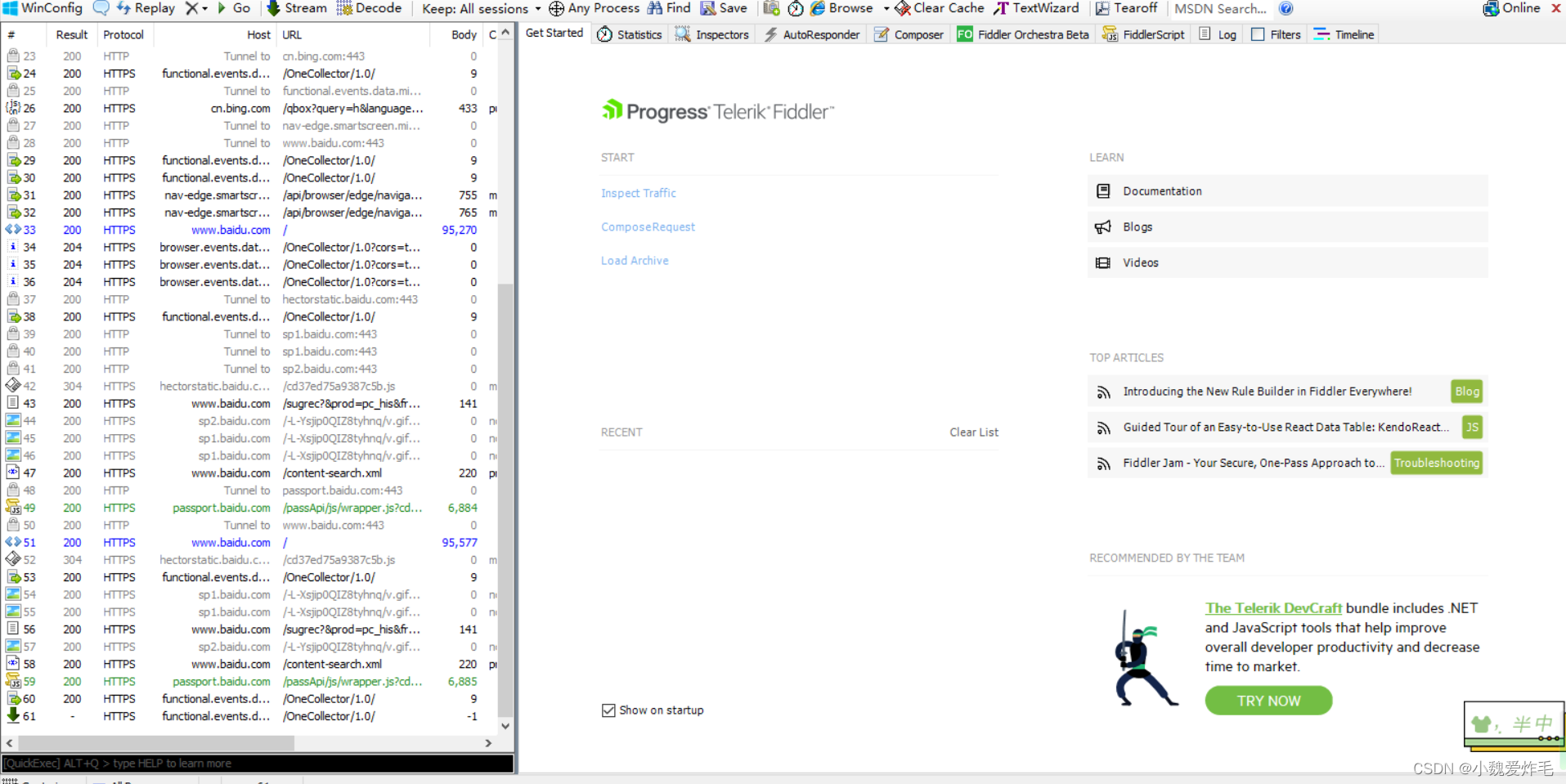
Task: Open the Filters tab
Action: [x=1276, y=34]
